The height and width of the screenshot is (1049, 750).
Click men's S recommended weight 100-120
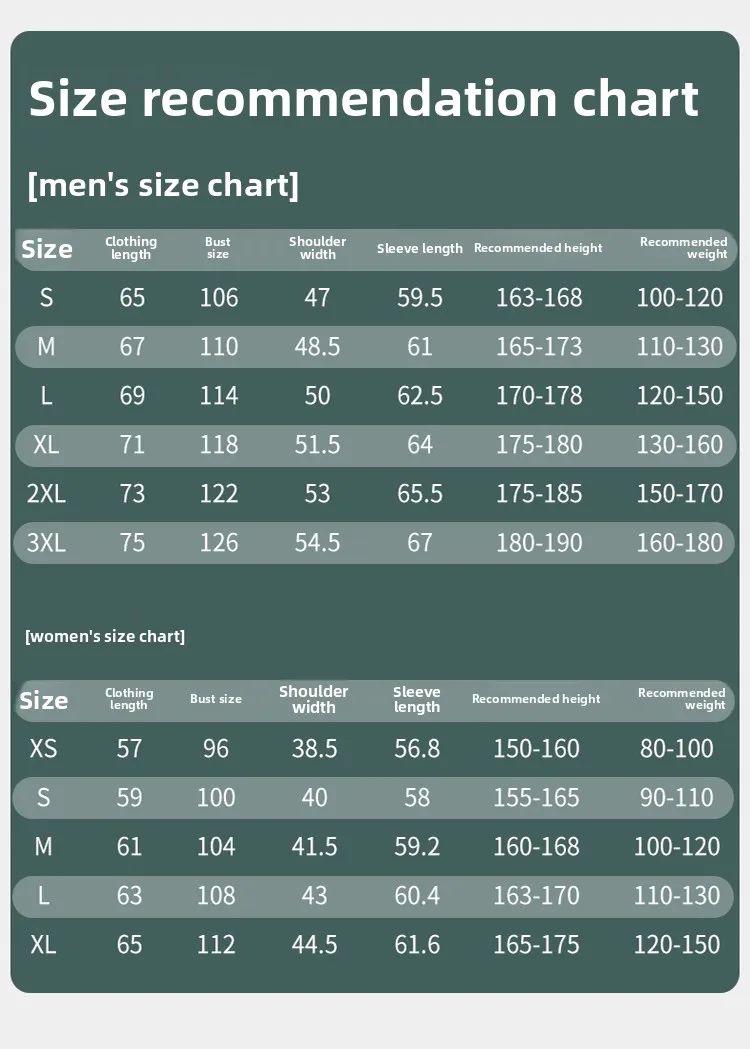(x=679, y=298)
